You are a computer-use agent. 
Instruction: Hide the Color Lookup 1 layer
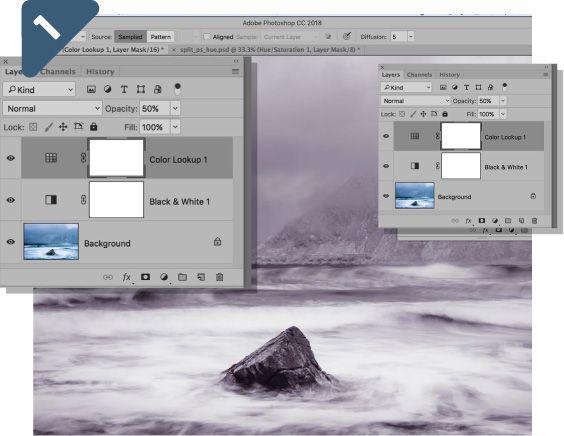pos(11,158)
